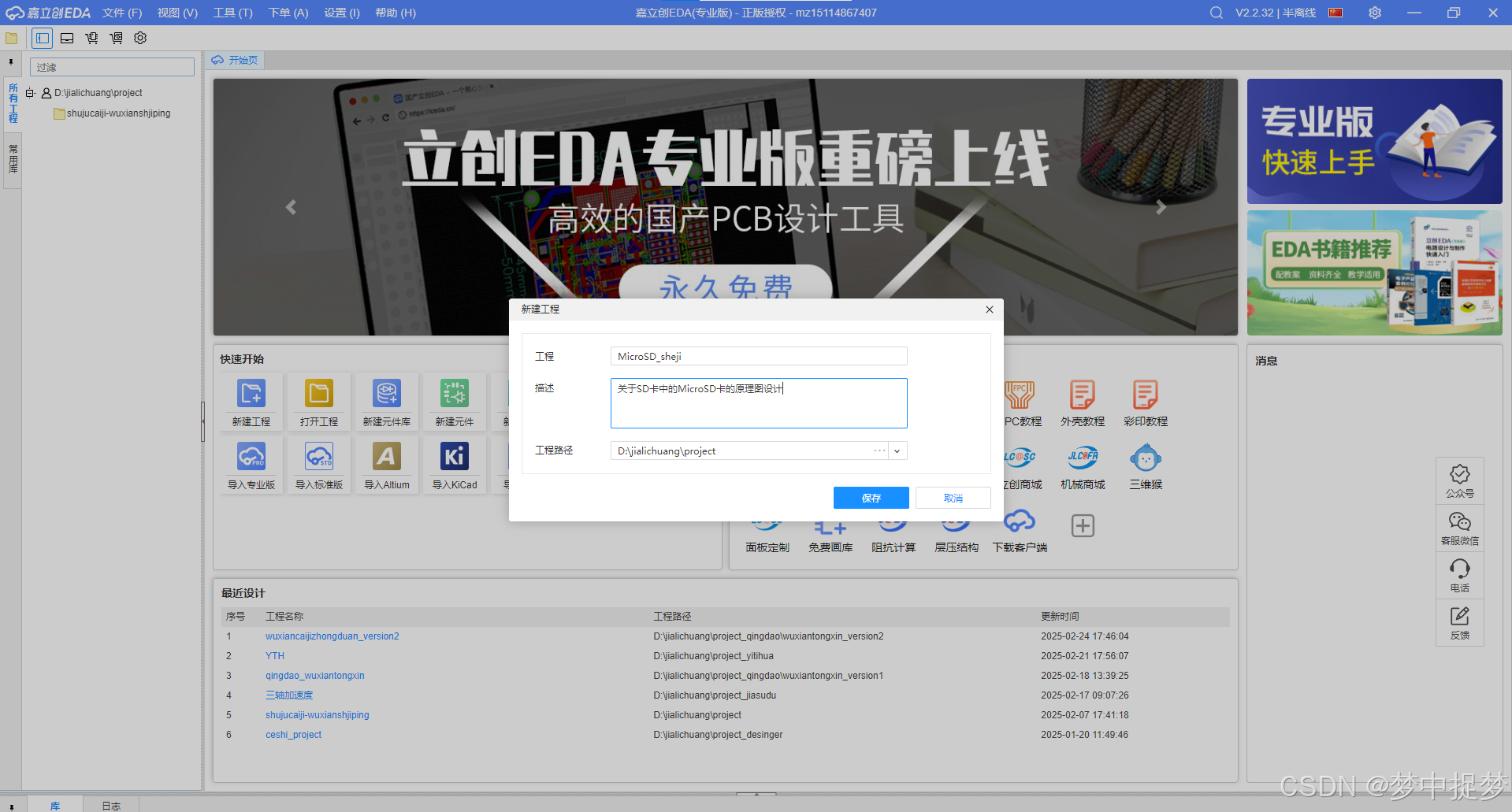This screenshot has width=1512, height=812.
Task: Click the 过滤 filter input field
Action: 112,67
